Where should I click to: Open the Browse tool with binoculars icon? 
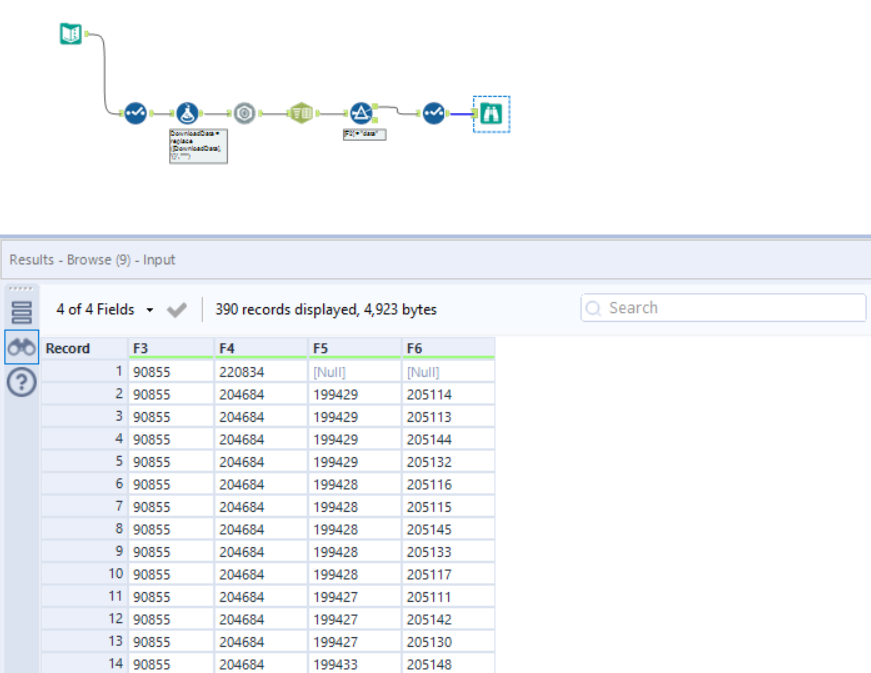tap(489, 114)
